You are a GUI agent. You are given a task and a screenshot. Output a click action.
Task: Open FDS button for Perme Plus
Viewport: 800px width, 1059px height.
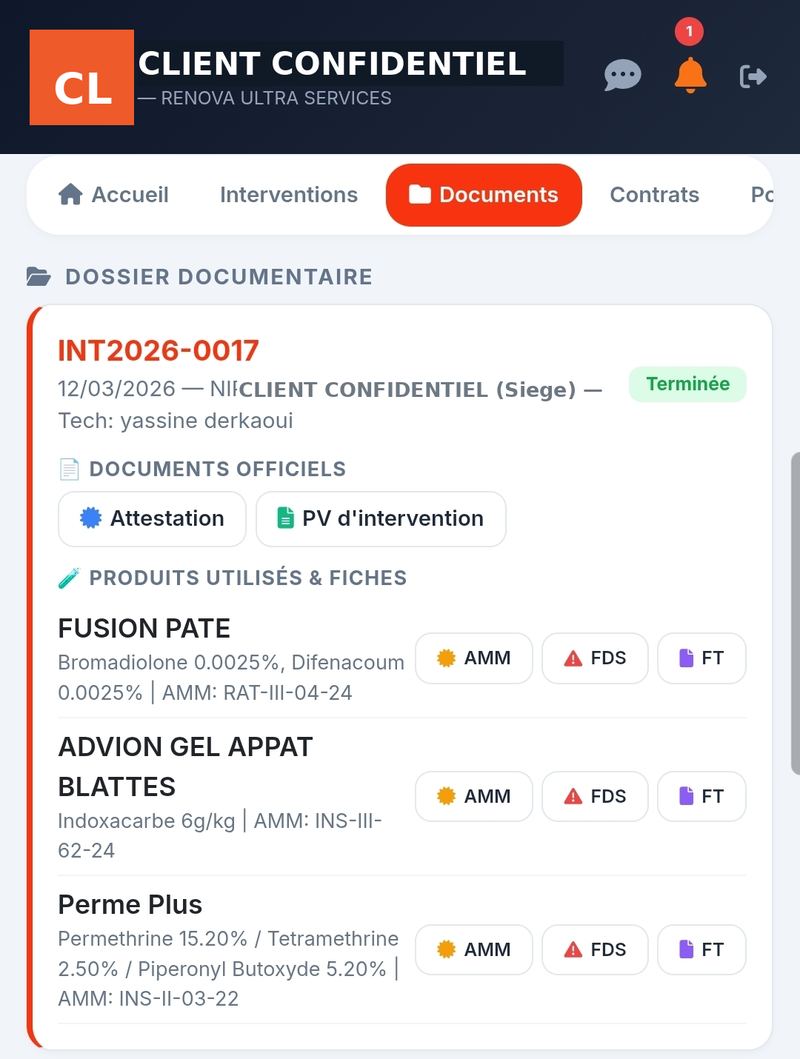tap(595, 950)
